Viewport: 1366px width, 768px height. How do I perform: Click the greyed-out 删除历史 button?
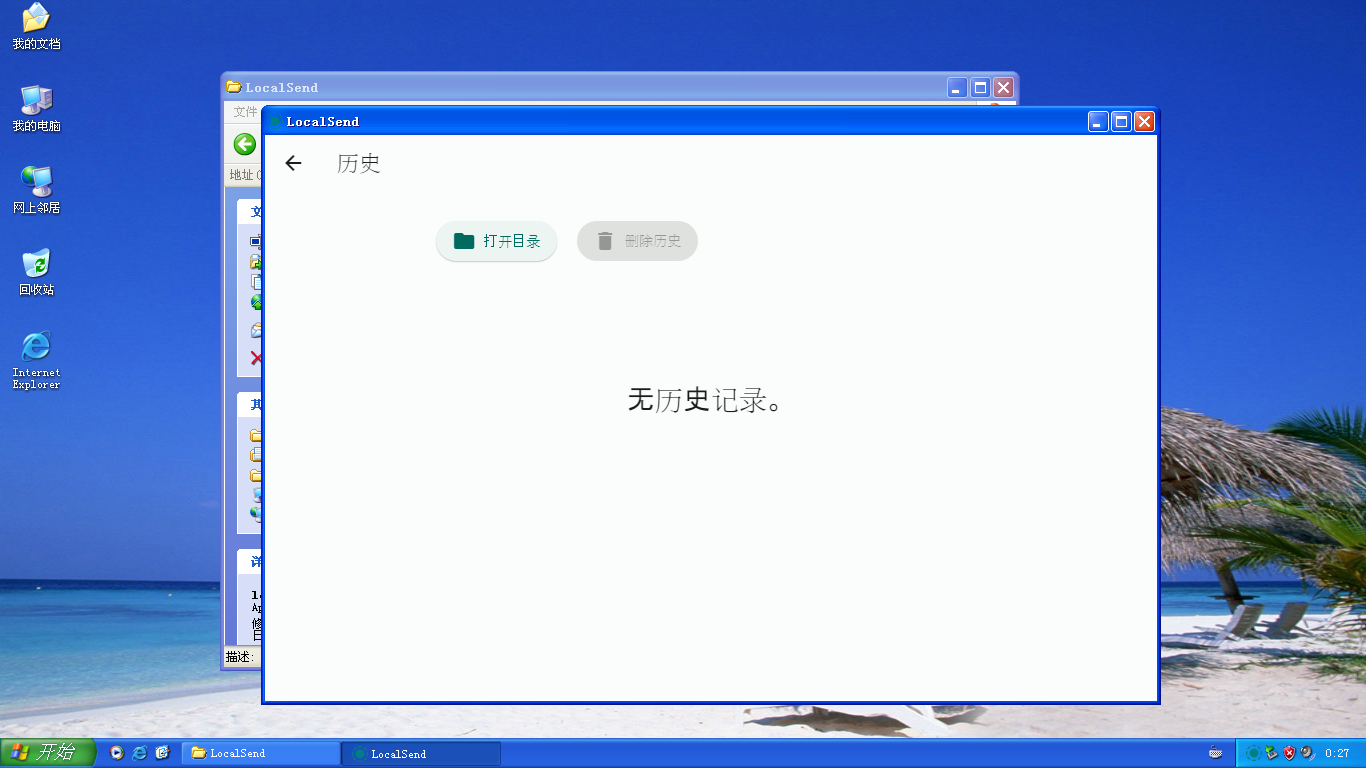(637, 241)
